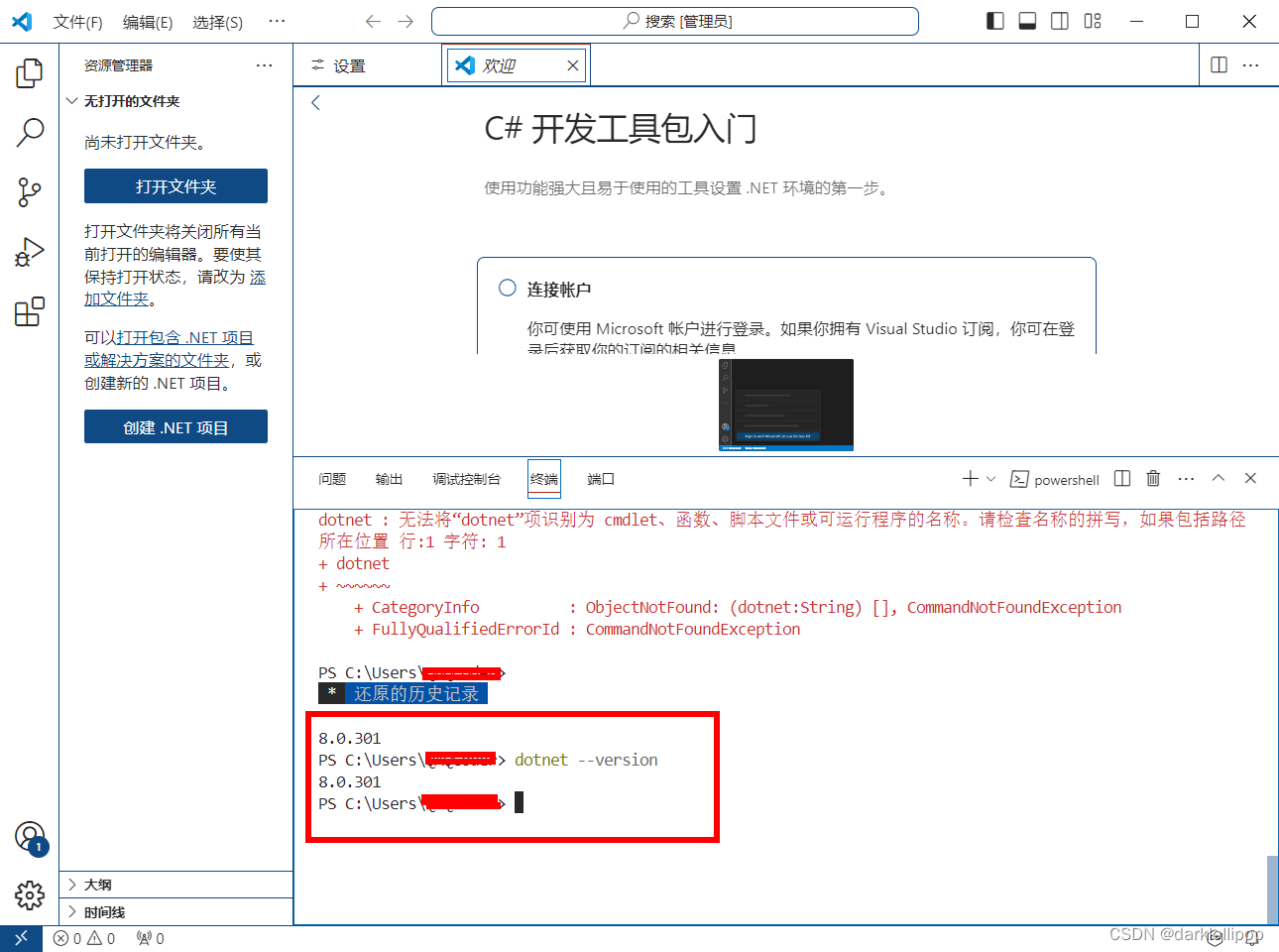Open a new terminal with the plus icon
Viewport: 1279px width, 952px height.
tap(970, 479)
